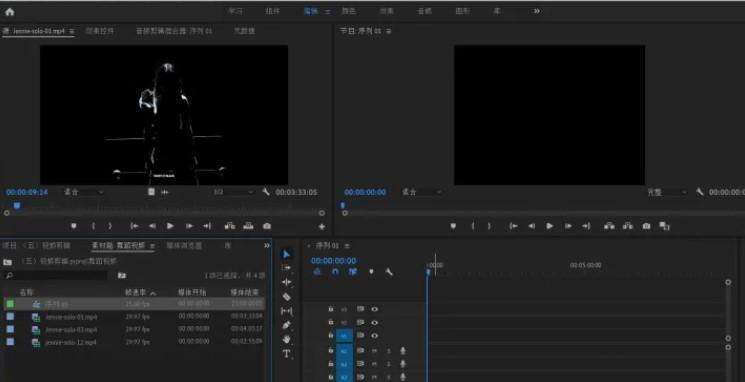Mute audio track A1
This screenshot has width=745, height=382.
click(374, 351)
